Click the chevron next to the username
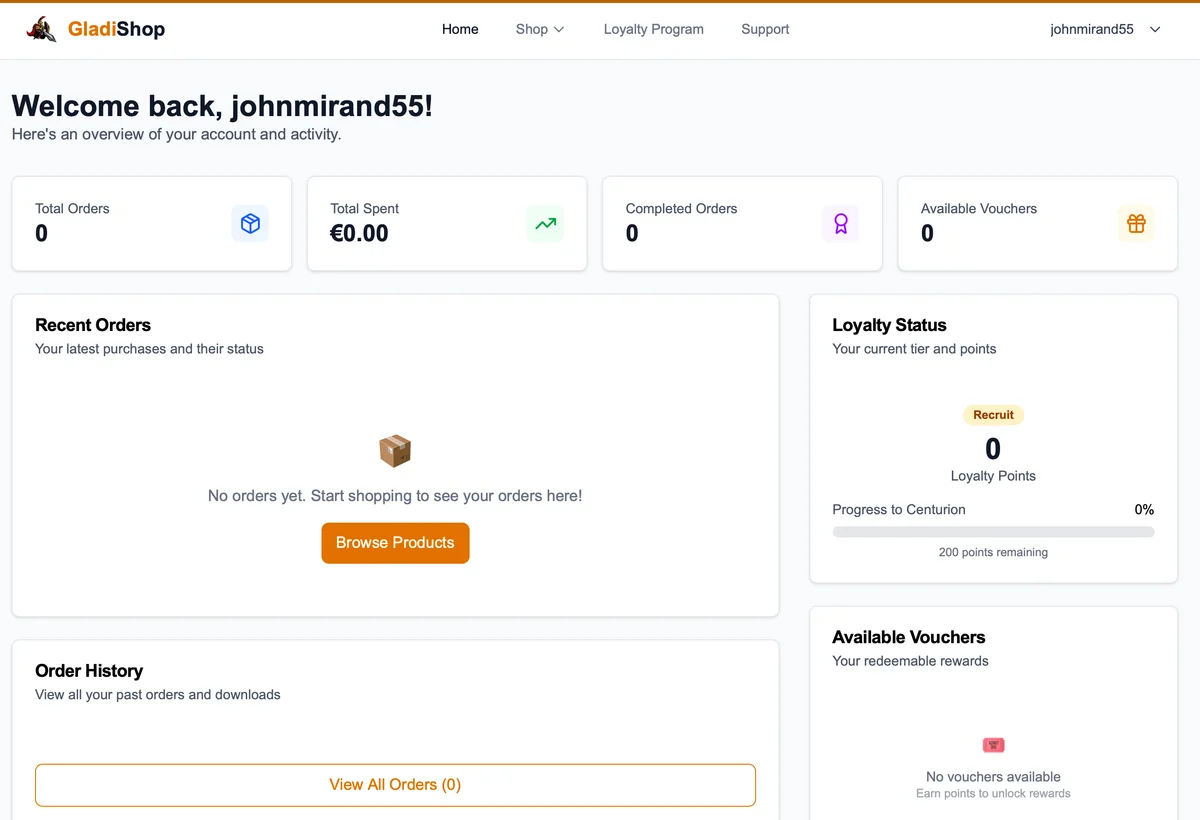1200x820 pixels. 1155,29
